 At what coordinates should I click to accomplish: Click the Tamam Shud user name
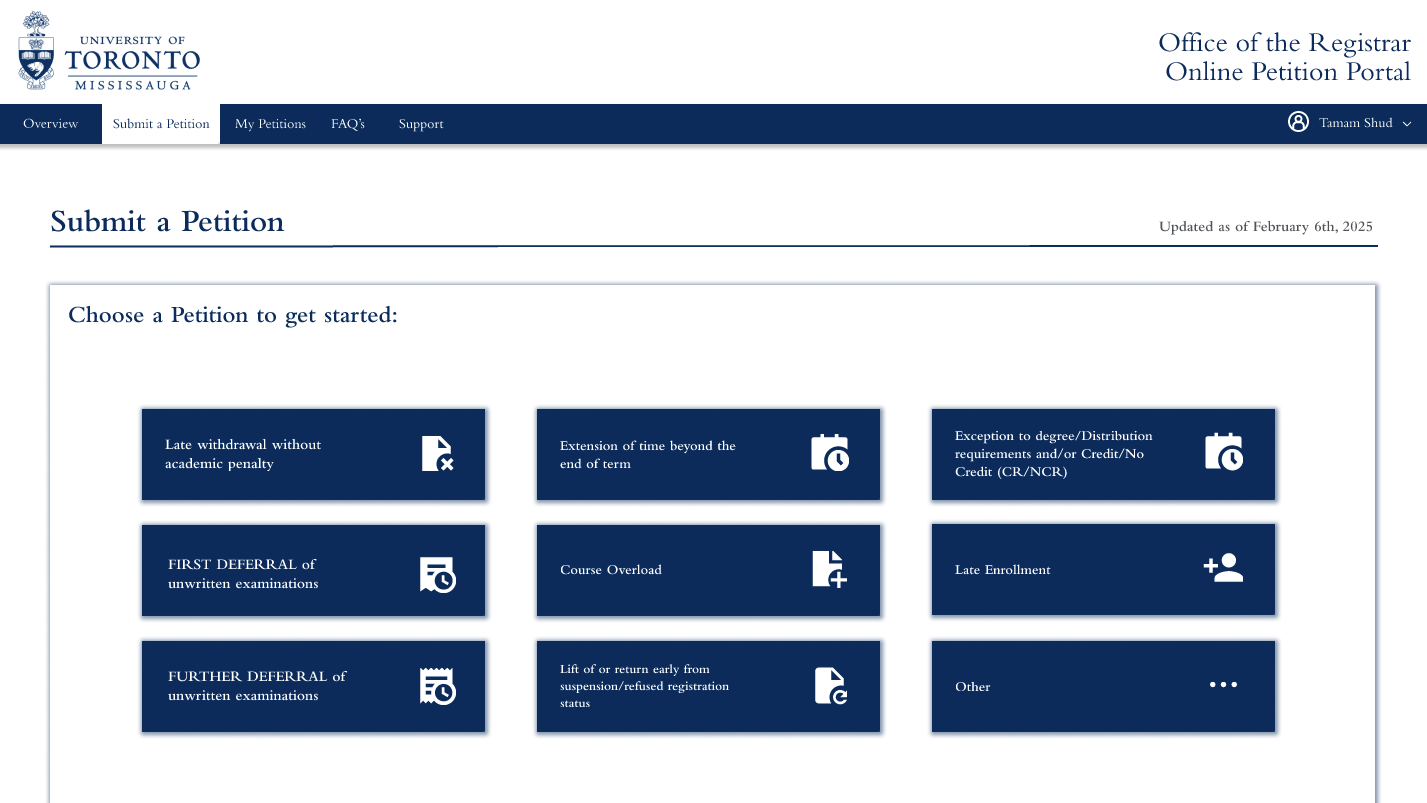click(1355, 123)
